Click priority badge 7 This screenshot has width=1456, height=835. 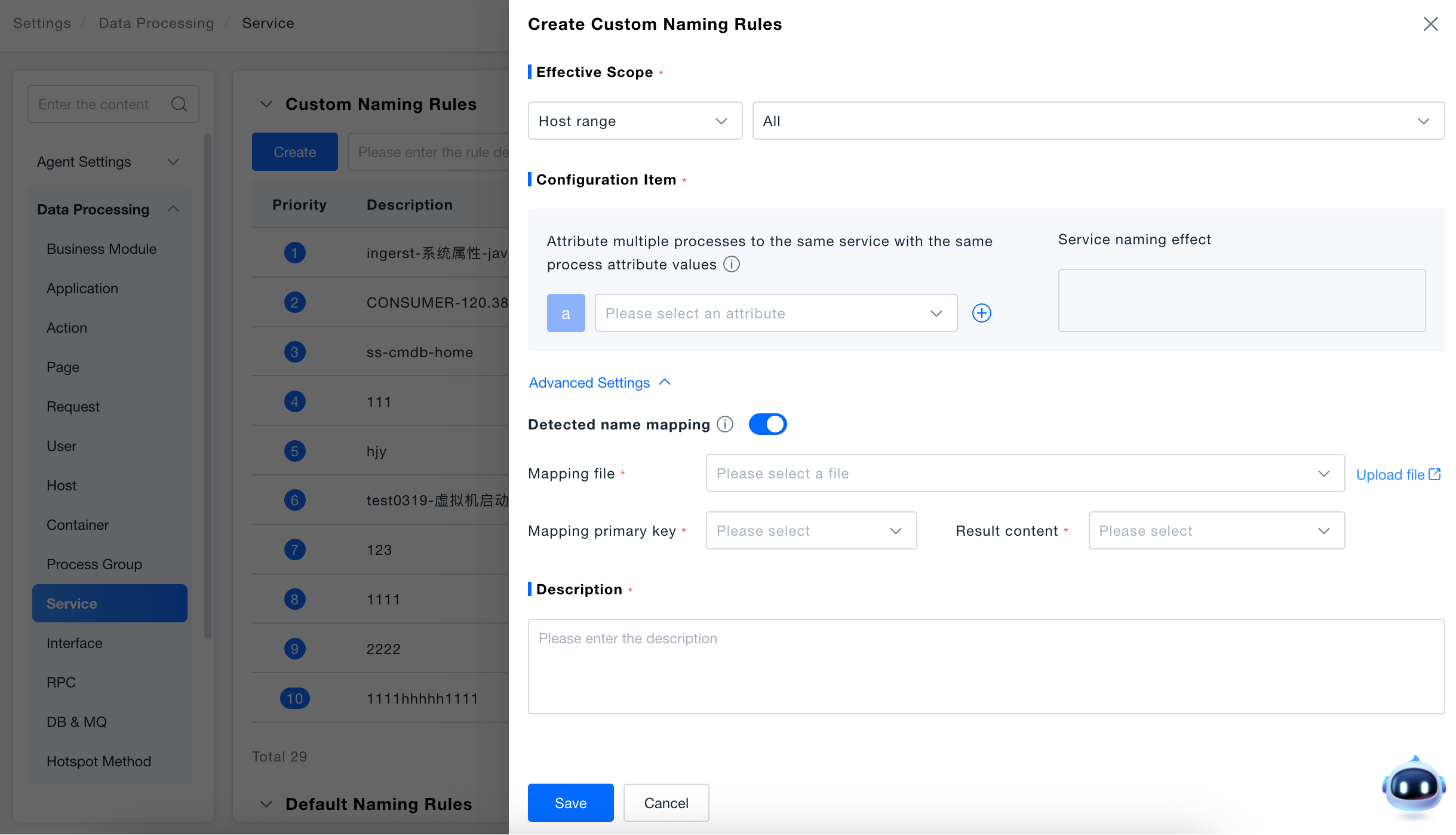coord(294,549)
